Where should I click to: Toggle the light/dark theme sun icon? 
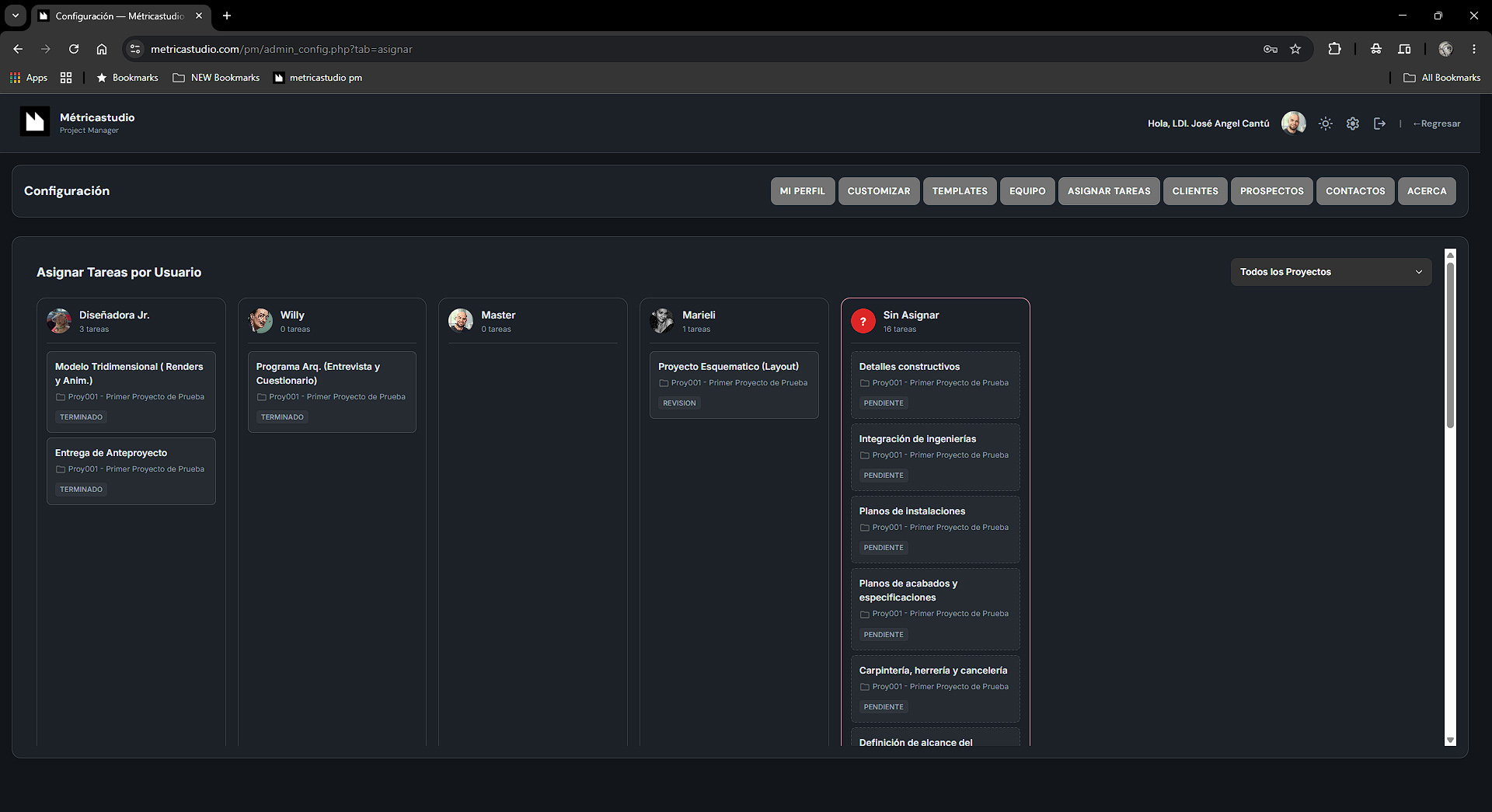pos(1325,124)
